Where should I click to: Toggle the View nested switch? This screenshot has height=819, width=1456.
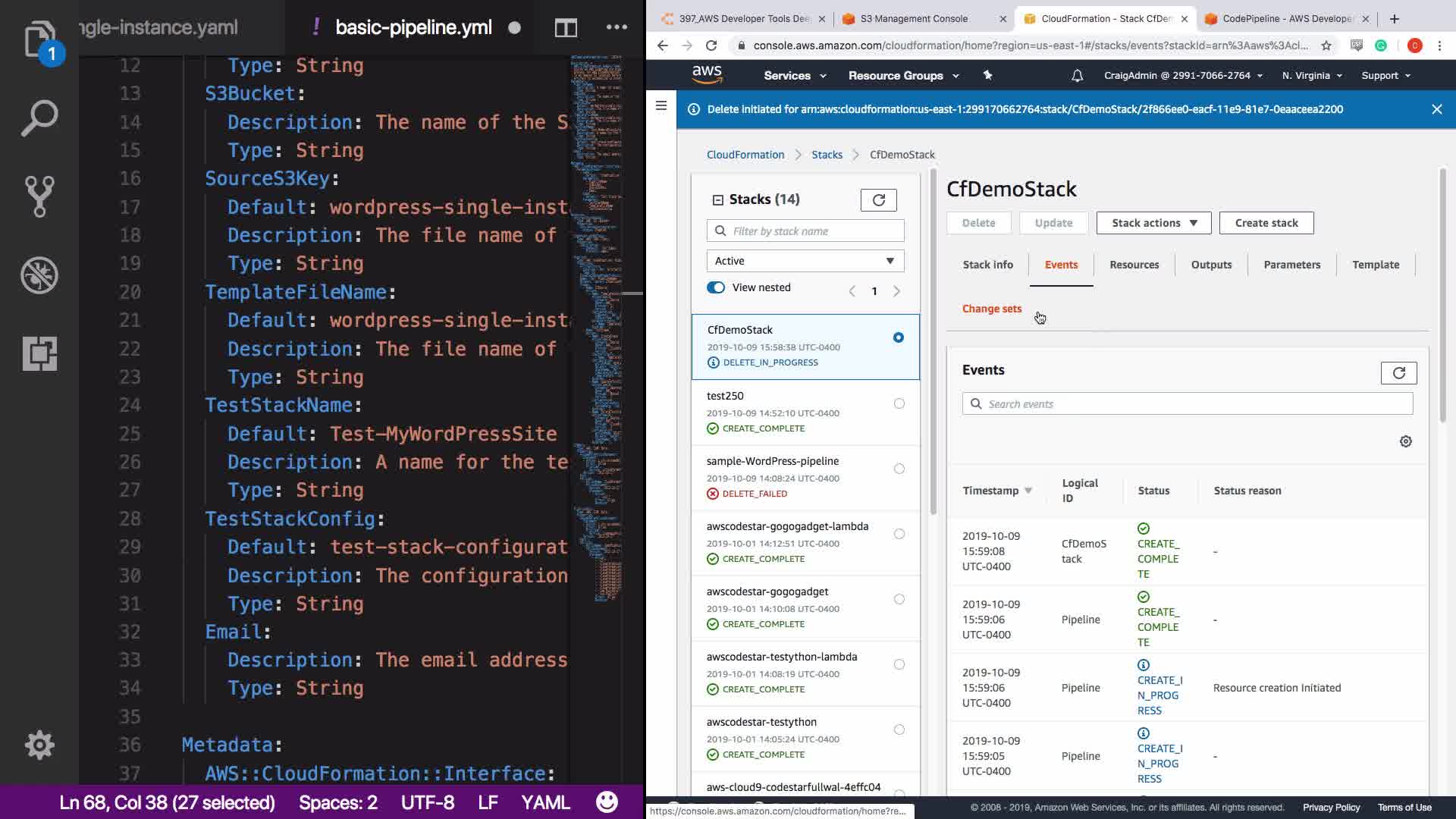pyautogui.click(x=716, y=287)
